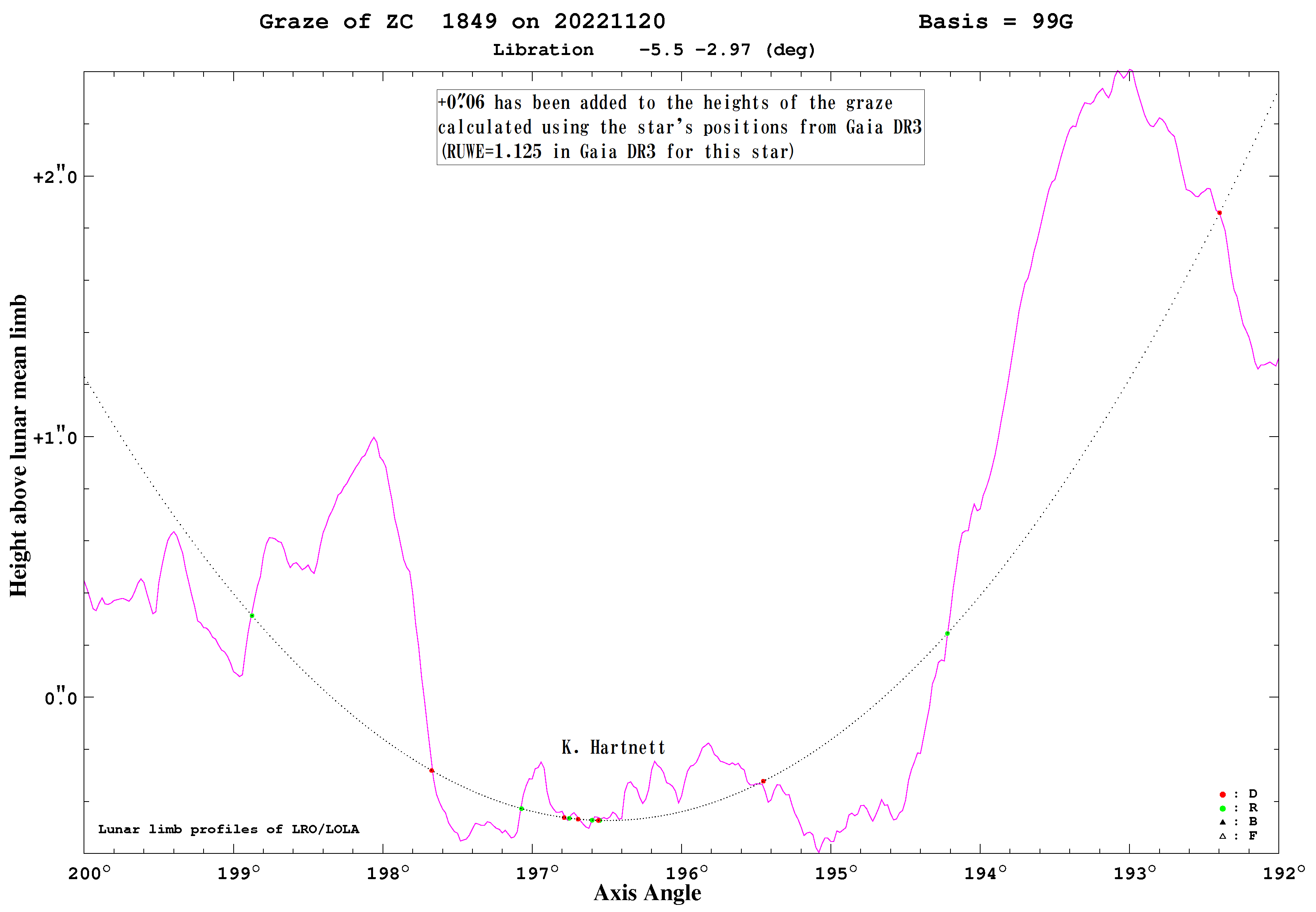Click the green data point near 199°
This screenshot has height=912, width=1316.
(x=252, y=616)
